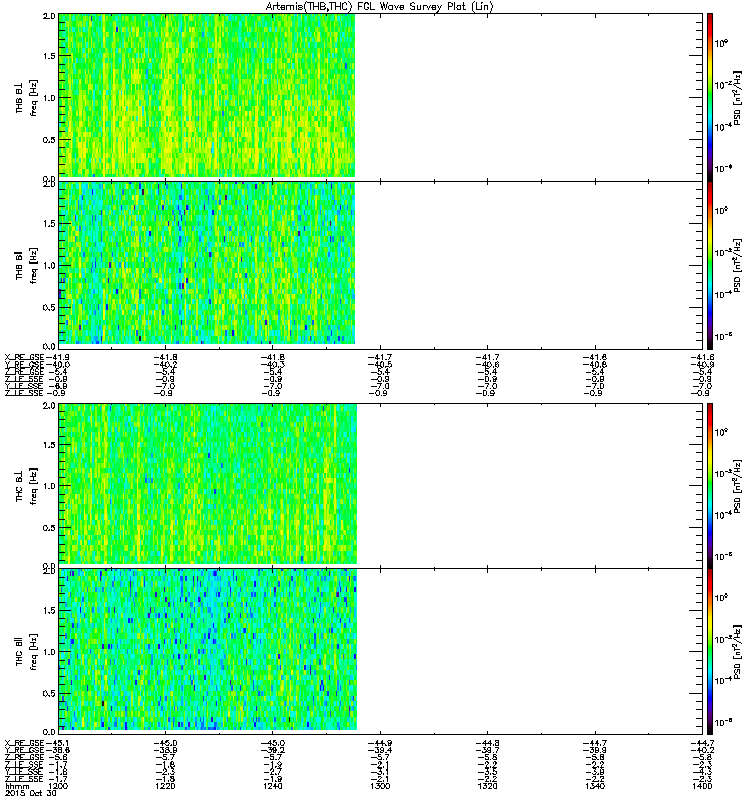This screenshot has width=750, height=800.
Task: Click the 10⁻⁴ color bar label of THC B∥ panel
Action: pos(722,680)
